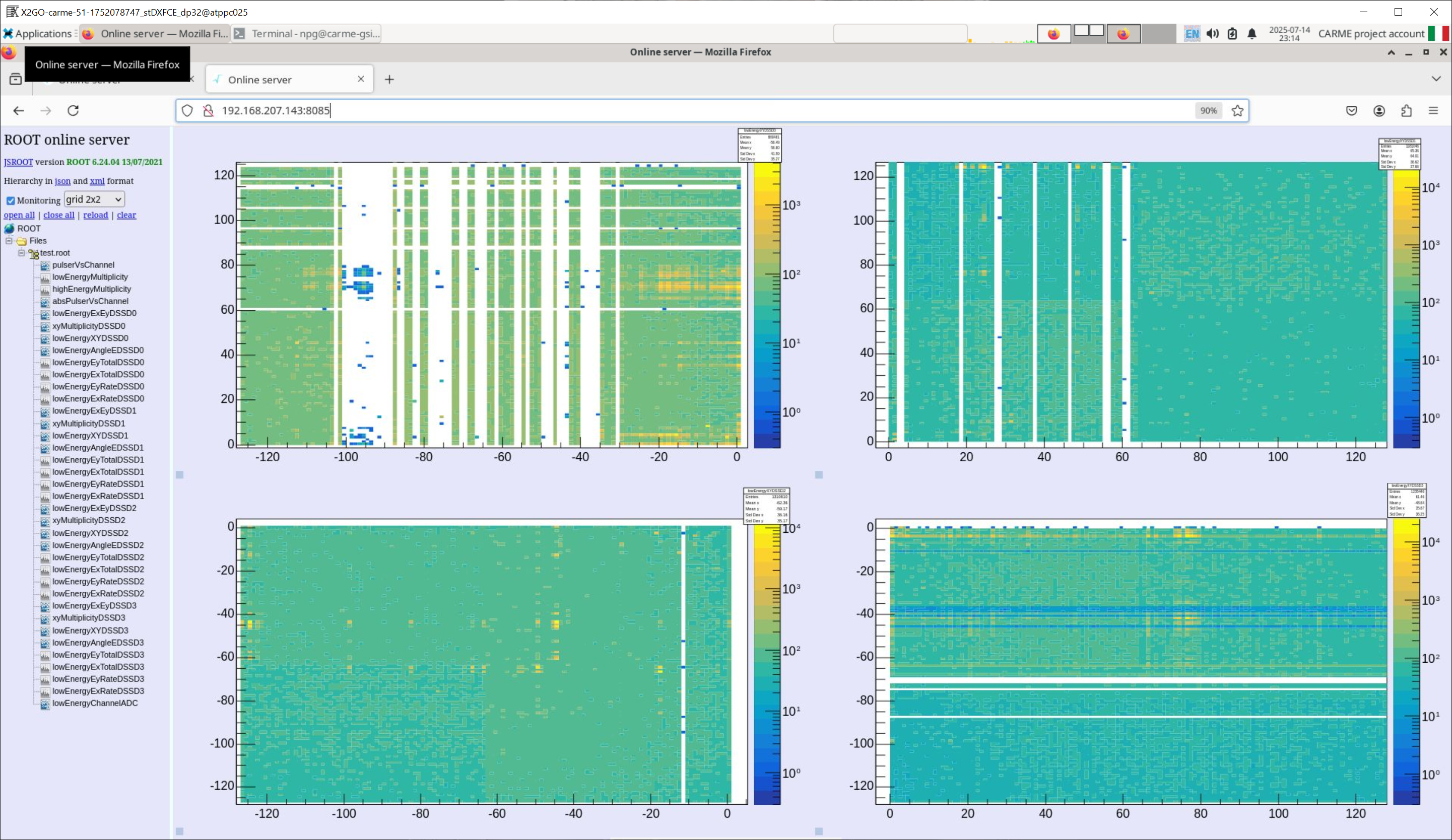Collapse the Files folder node
Image resolution: width=1452 pixels, height=840 pixels.
[9, 241]
